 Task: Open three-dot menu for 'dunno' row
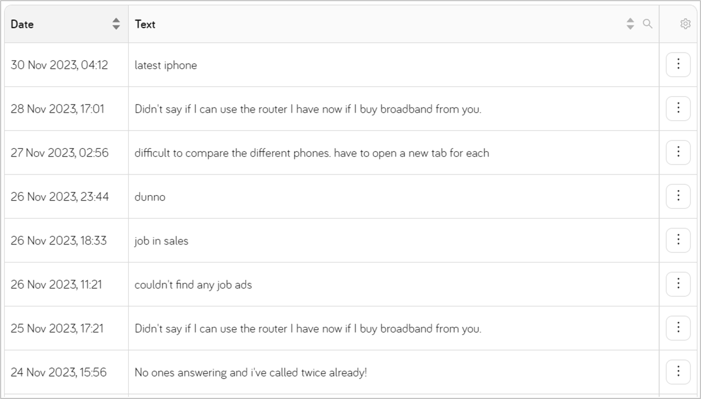point(678,196)
